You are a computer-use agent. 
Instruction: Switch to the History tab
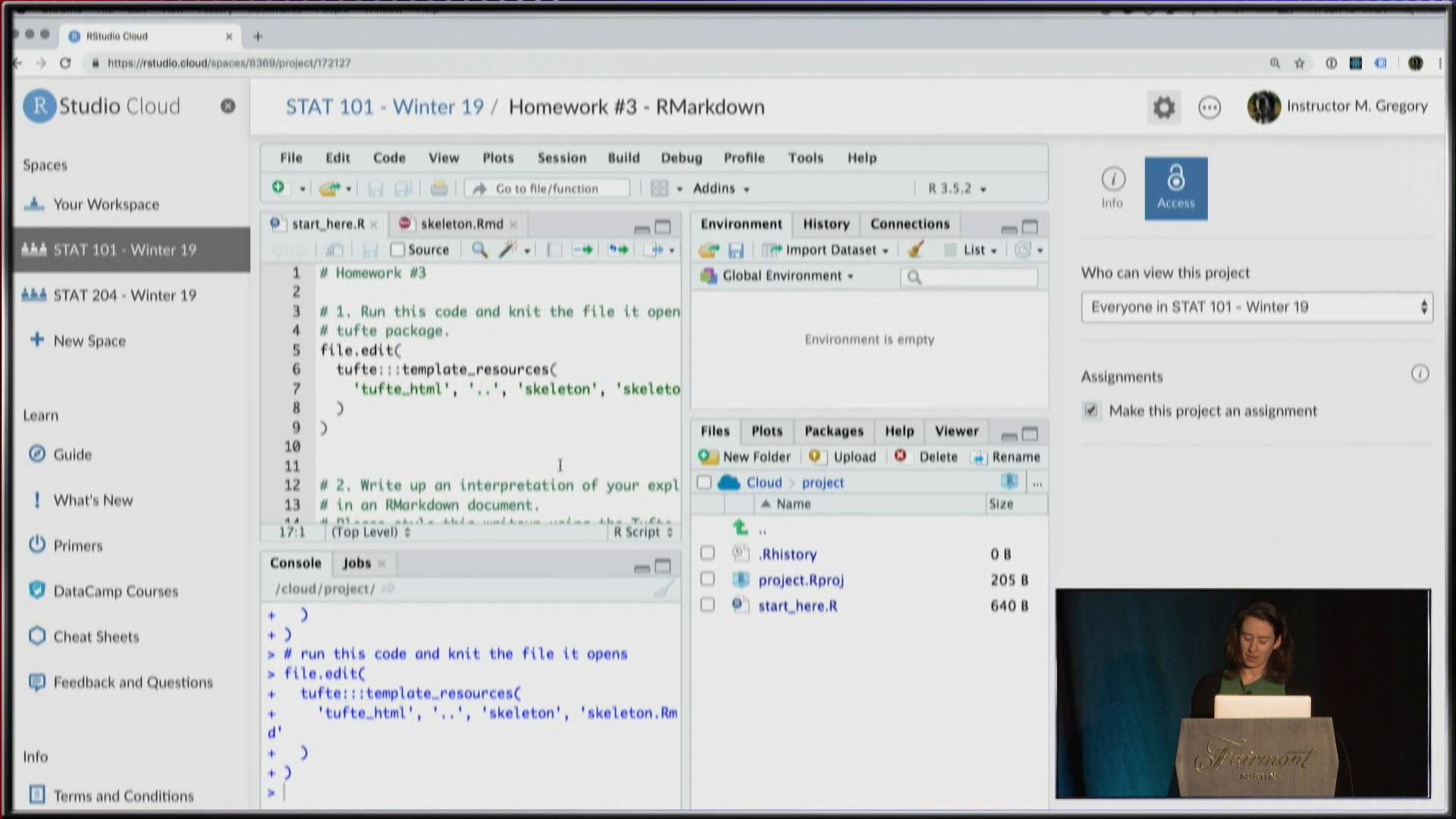point(827,224)
